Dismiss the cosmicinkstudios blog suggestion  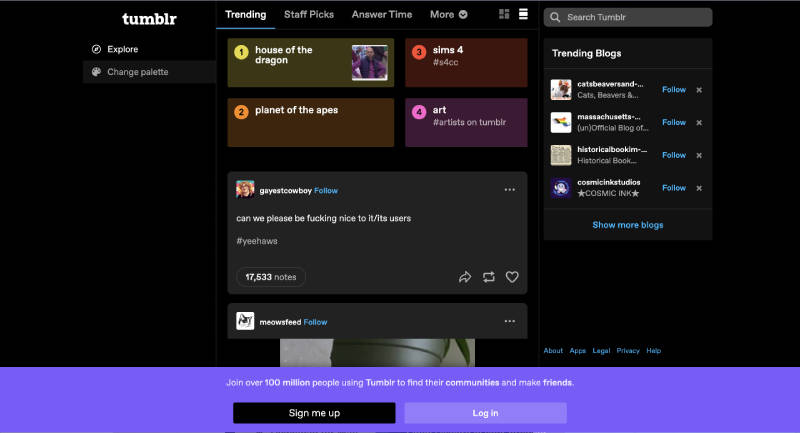point(699,188)
